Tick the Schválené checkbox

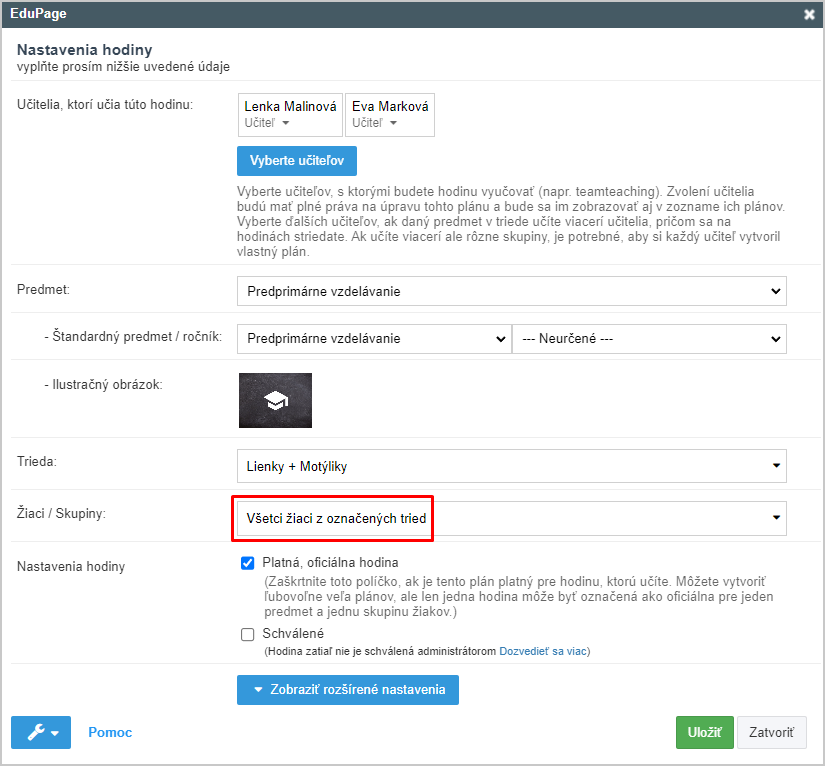pos(247,634)
